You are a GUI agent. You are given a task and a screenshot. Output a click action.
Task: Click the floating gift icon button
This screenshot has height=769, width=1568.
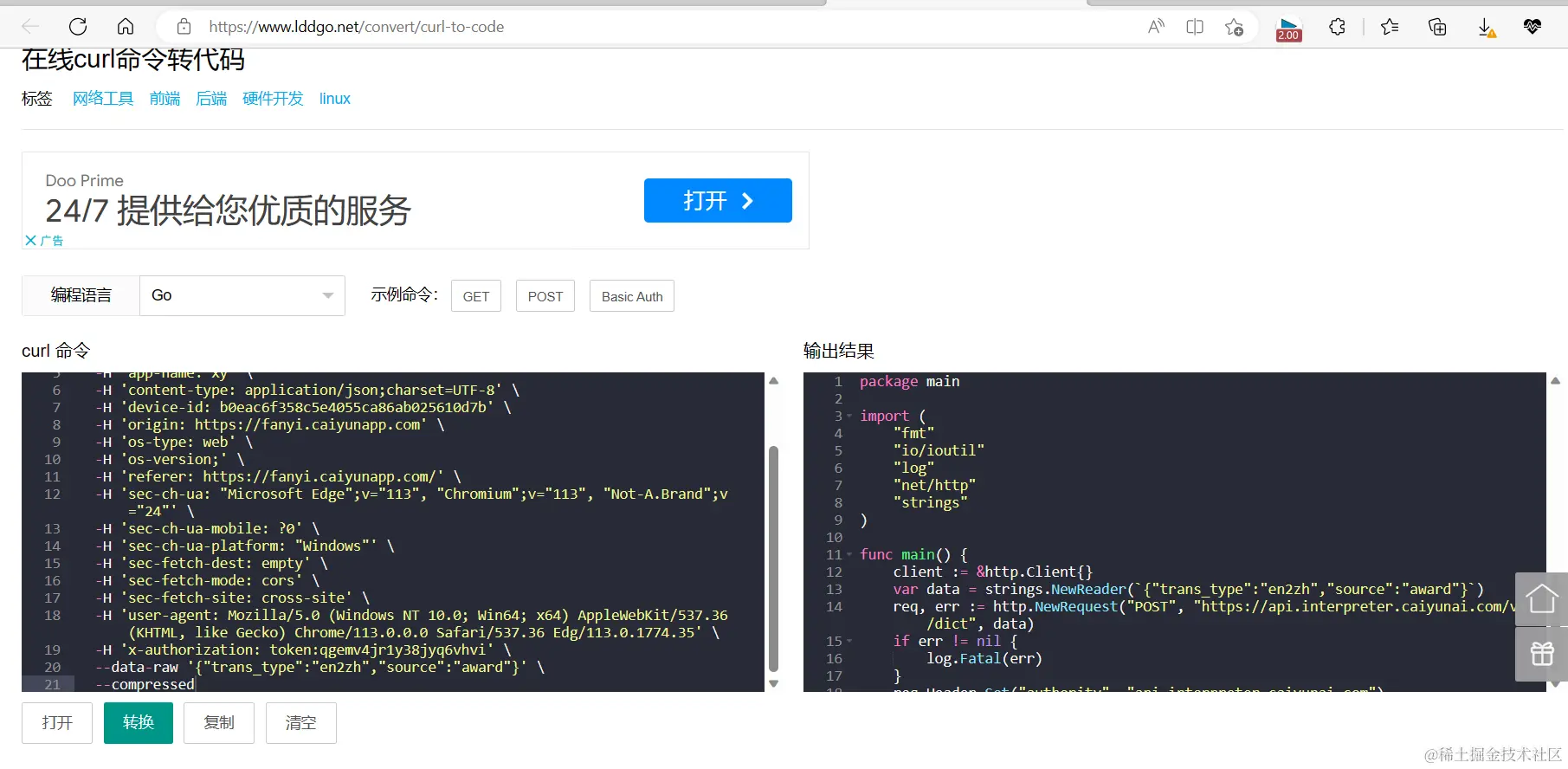(x=1541, y=654)
